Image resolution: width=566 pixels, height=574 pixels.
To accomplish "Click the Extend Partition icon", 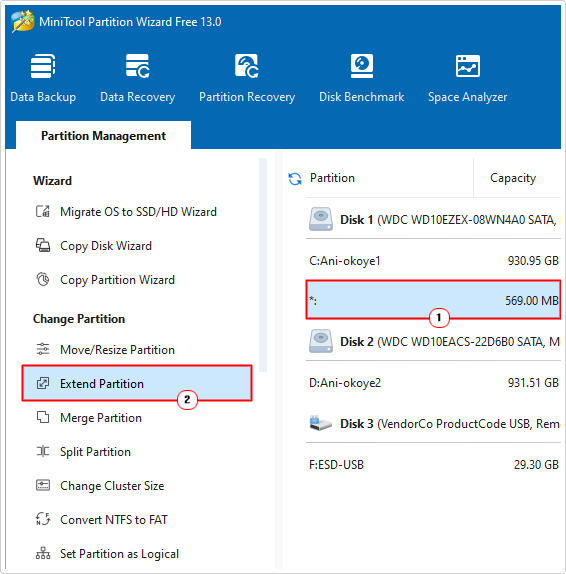I will [43, 383].
